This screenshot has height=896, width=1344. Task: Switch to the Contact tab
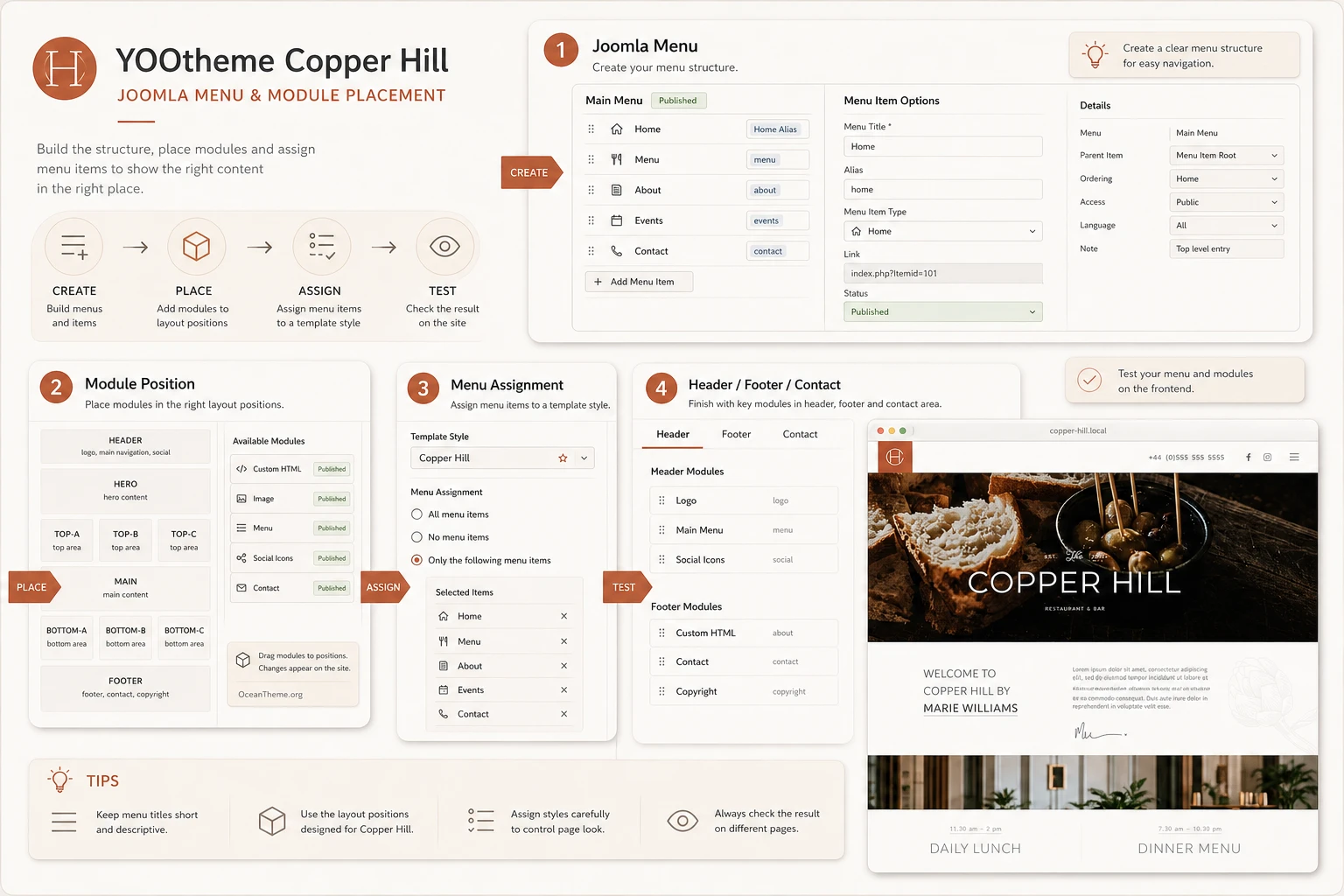(x=800, y=434)
